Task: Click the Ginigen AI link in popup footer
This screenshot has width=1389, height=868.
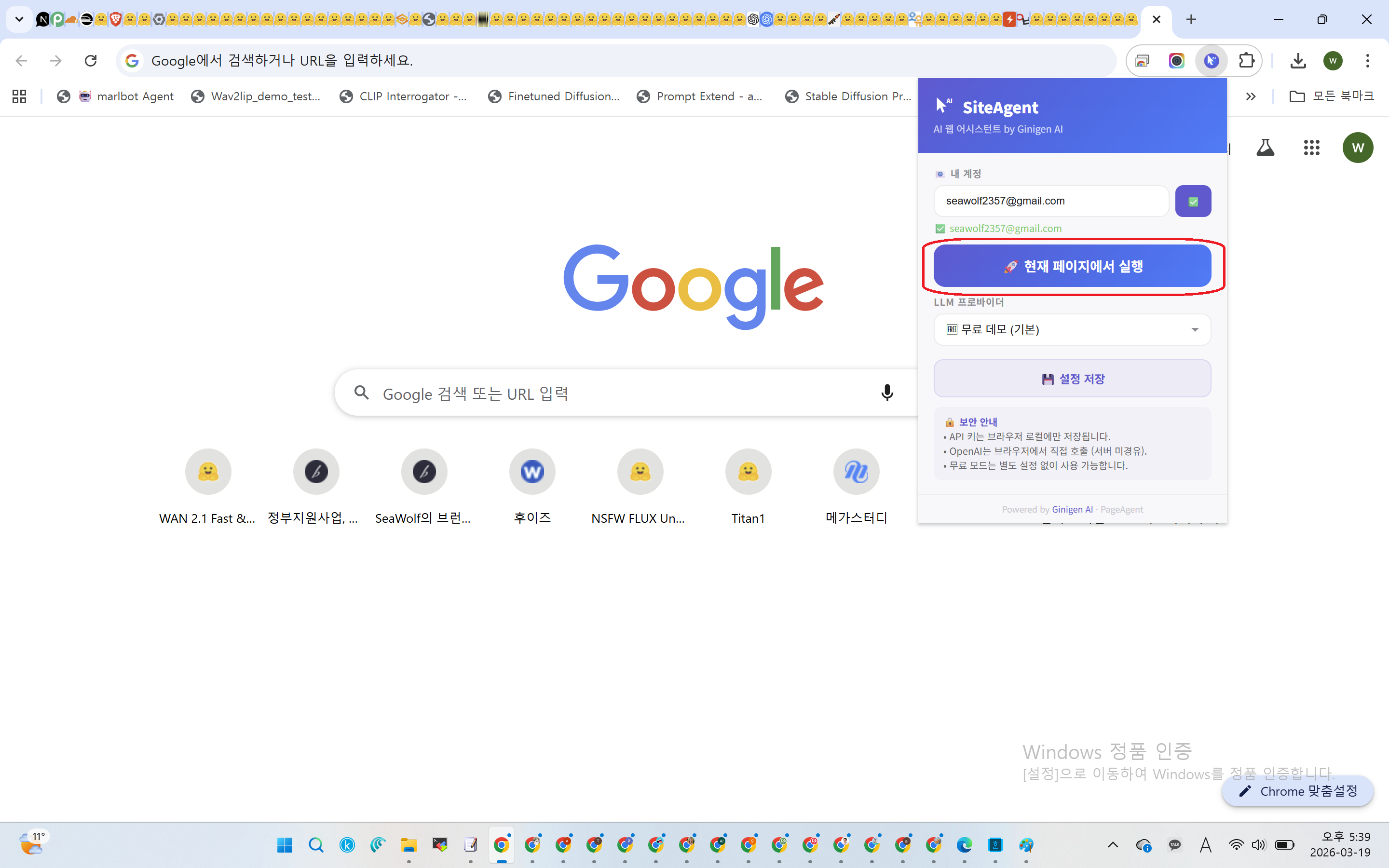Action: (1072, 509)
